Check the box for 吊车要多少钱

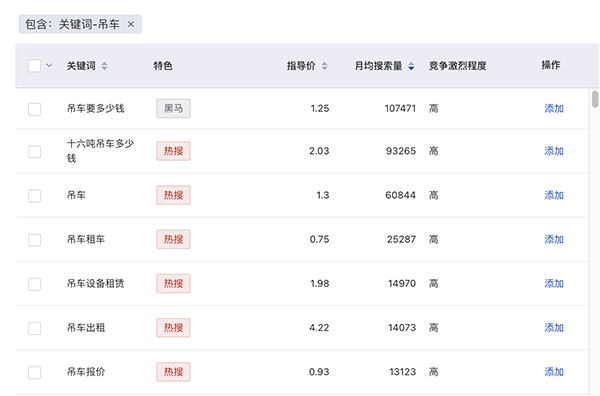[x=34, y=109]
